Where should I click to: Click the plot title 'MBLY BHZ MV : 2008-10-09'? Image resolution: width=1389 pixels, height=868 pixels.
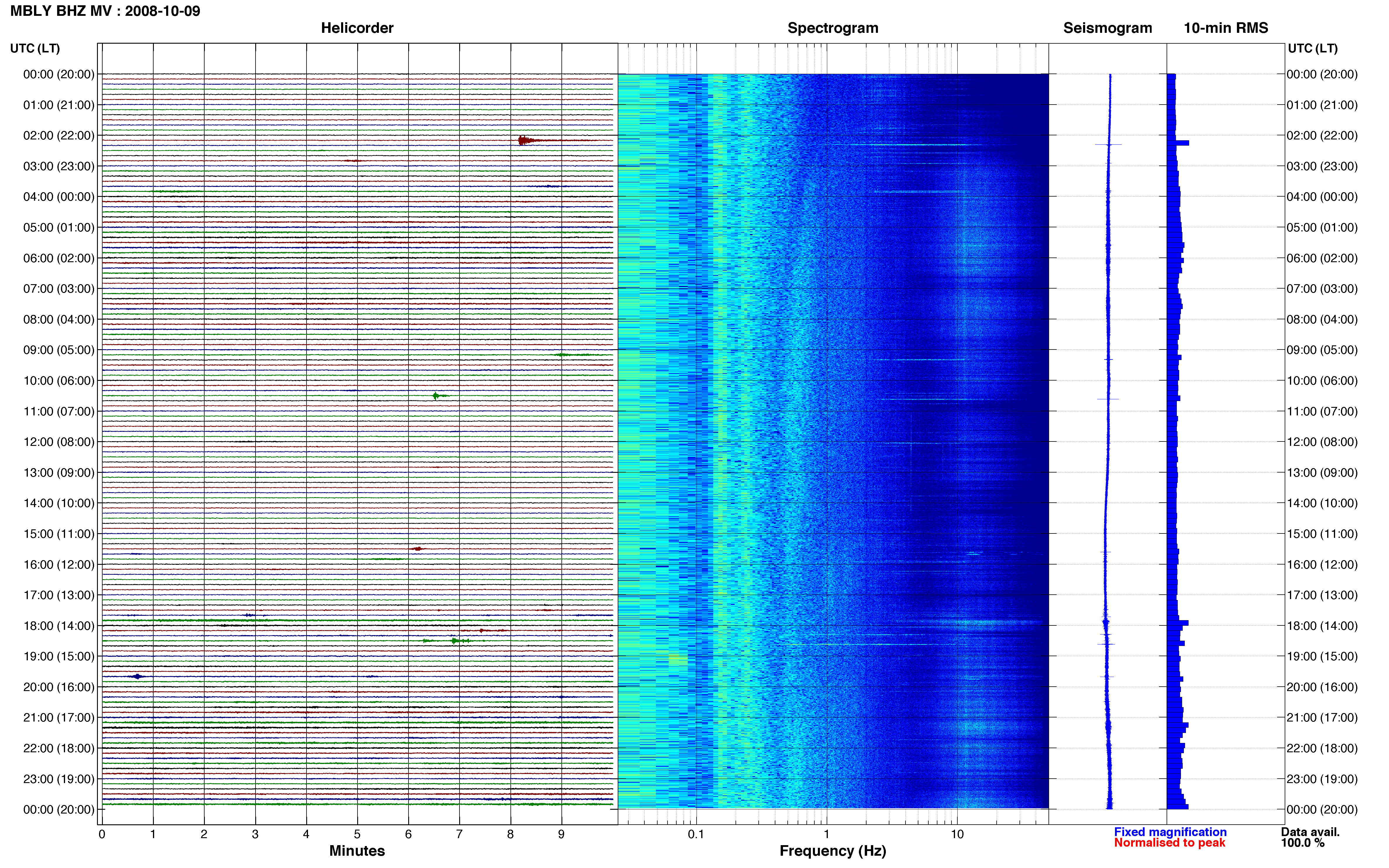105,11
